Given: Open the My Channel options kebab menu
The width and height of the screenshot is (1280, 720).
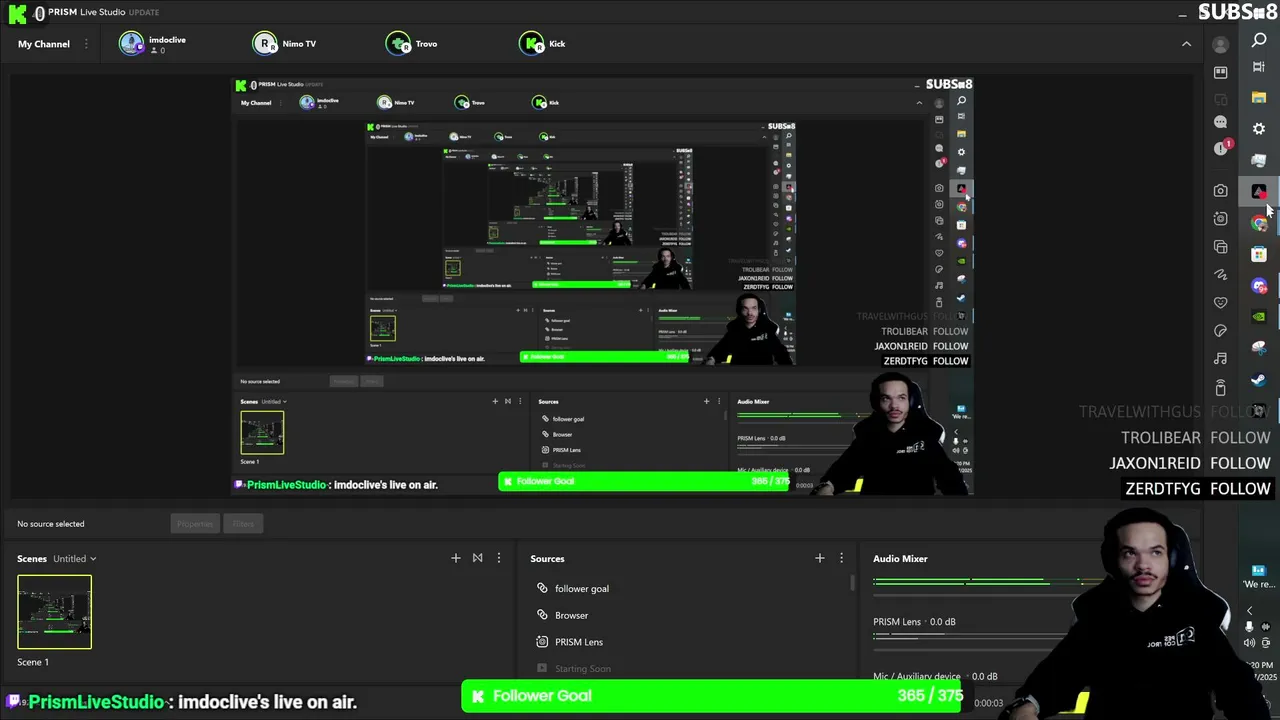Looking at the screenshot, I should point(86,44).
